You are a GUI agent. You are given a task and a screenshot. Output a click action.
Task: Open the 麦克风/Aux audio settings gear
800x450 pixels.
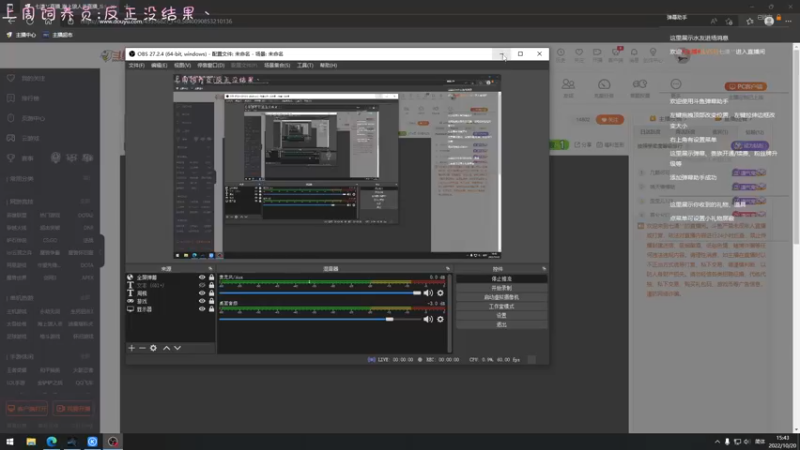[x=440, y=293]
